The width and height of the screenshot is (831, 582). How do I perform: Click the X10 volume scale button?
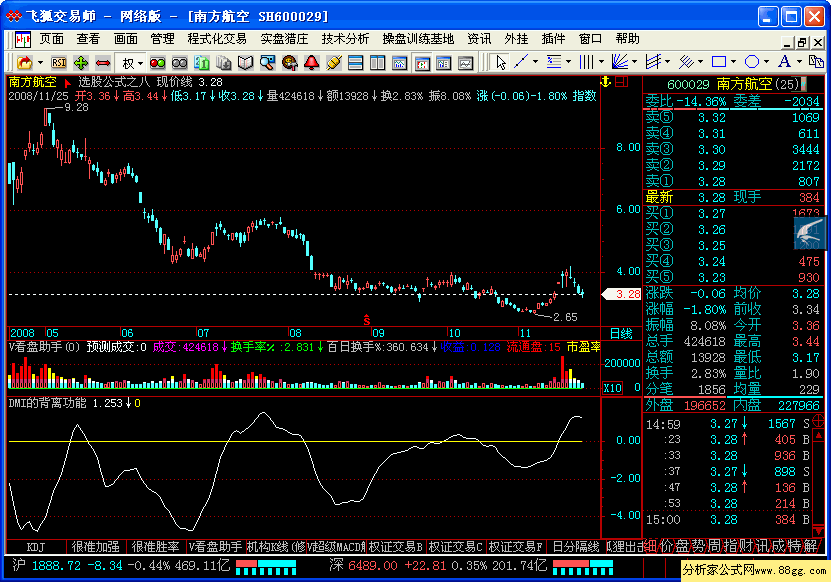tap(613, 387)
